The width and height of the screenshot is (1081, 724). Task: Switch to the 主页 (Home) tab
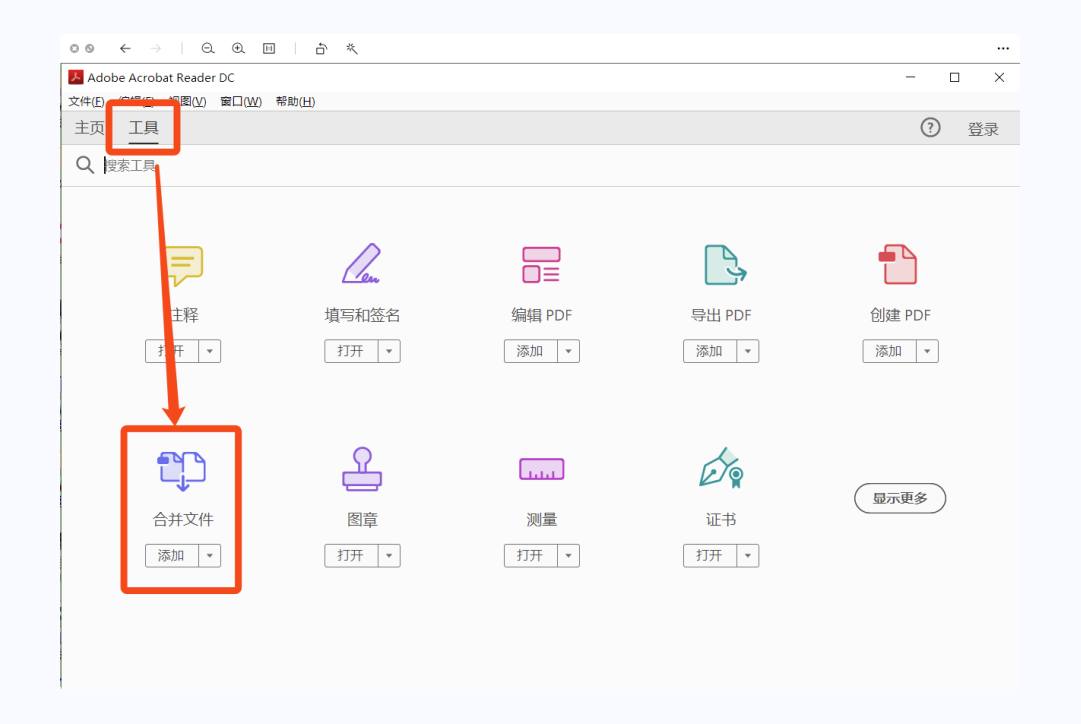89,128
